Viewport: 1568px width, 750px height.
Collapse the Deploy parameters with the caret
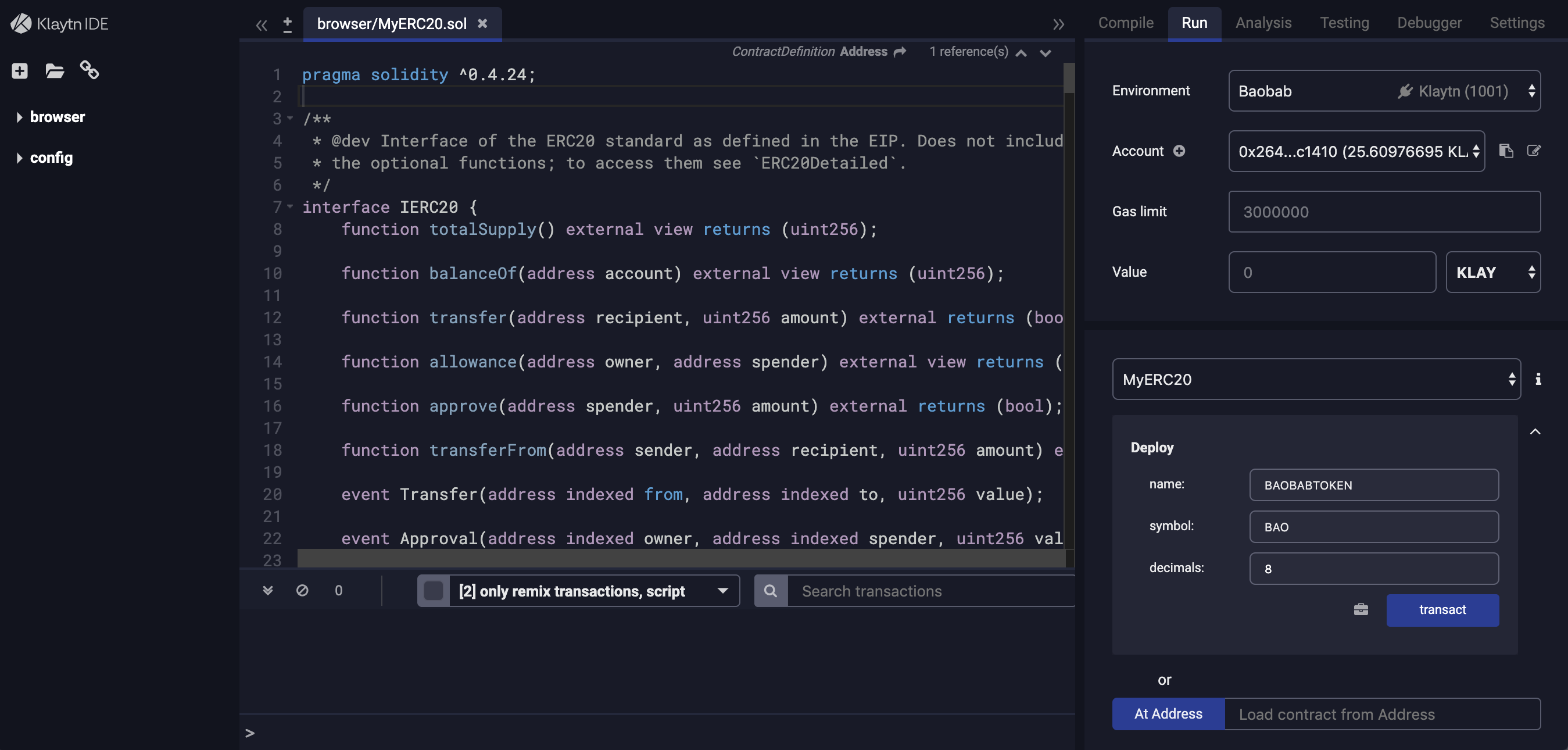point(1535,431)
